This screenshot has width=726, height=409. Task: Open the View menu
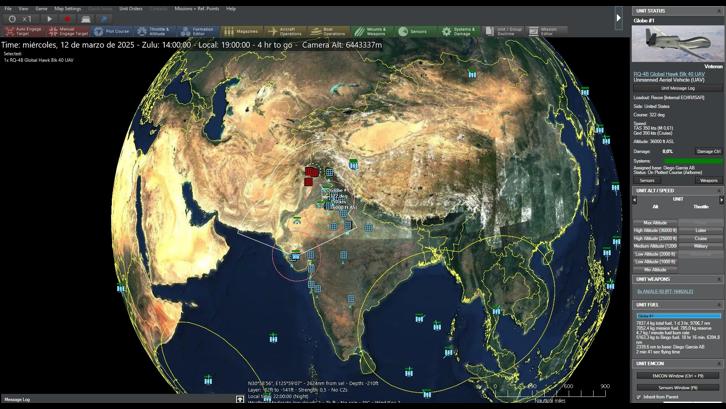tap(23, 8)
